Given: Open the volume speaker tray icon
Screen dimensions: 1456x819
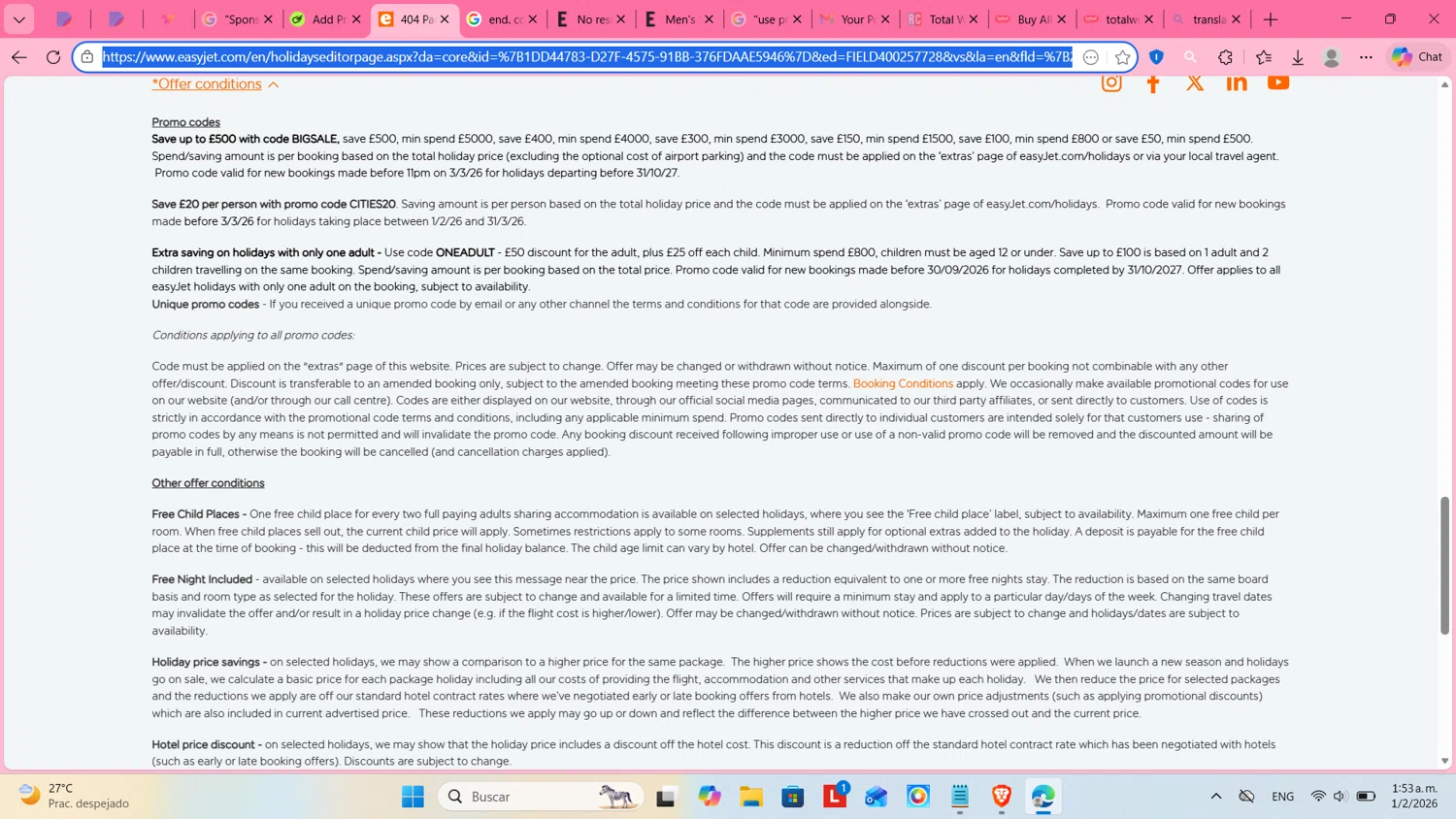Looking at the screenshot, I should [x=1340, y=797].
